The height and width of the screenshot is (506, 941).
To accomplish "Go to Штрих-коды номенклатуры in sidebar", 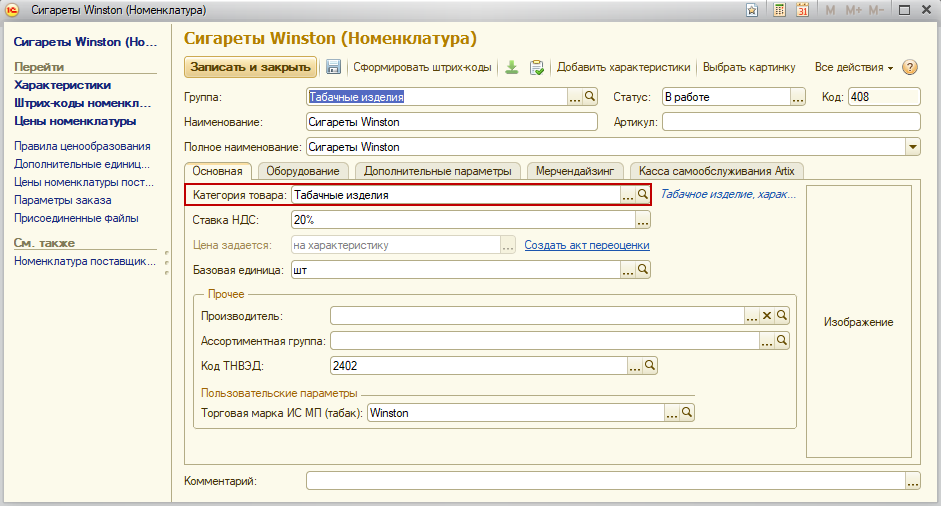I will pos(83,103).
